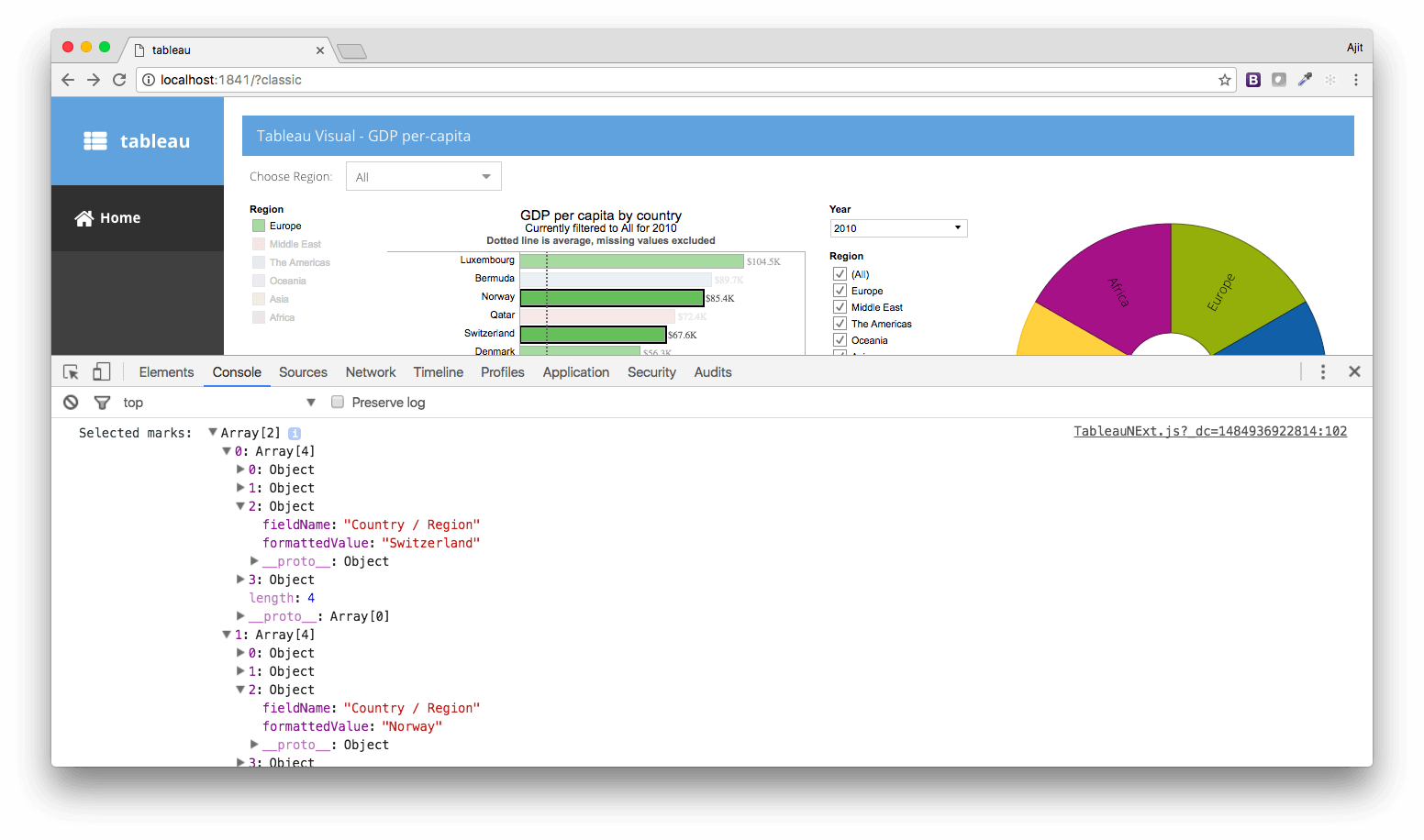Collapse the Array[2] console entry
Screen dimensions: 1424x840
tap(213, 432)
